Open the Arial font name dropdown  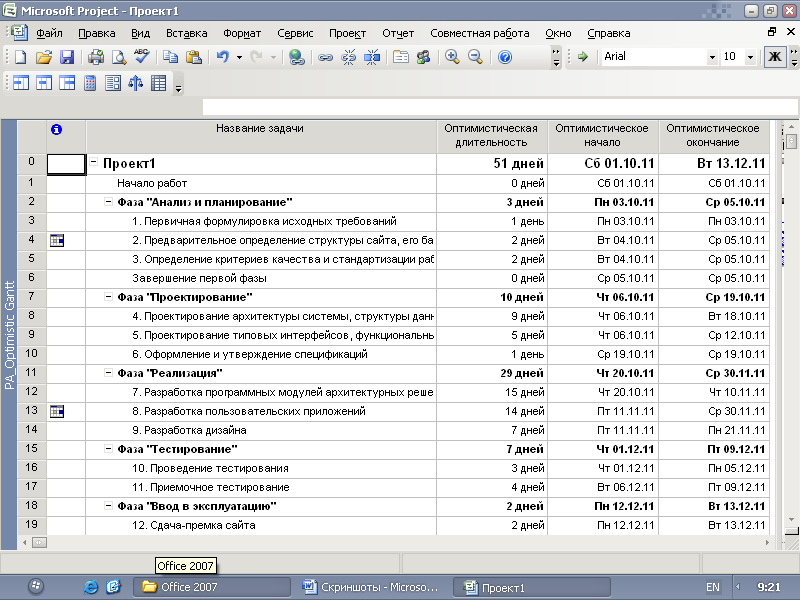point(712,57)
